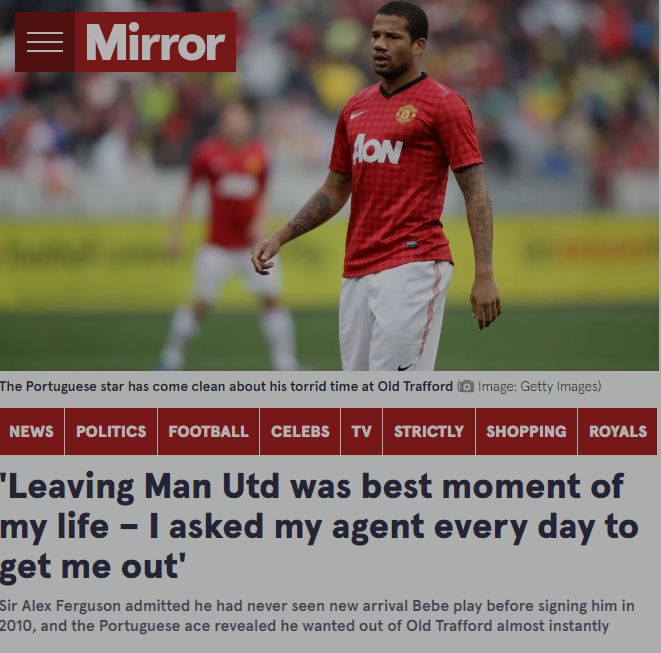The height and width of the screenshot is (653, 661).
Task: Visit the Shopping section
Action: pyautogui.click(x=526, y=431)
